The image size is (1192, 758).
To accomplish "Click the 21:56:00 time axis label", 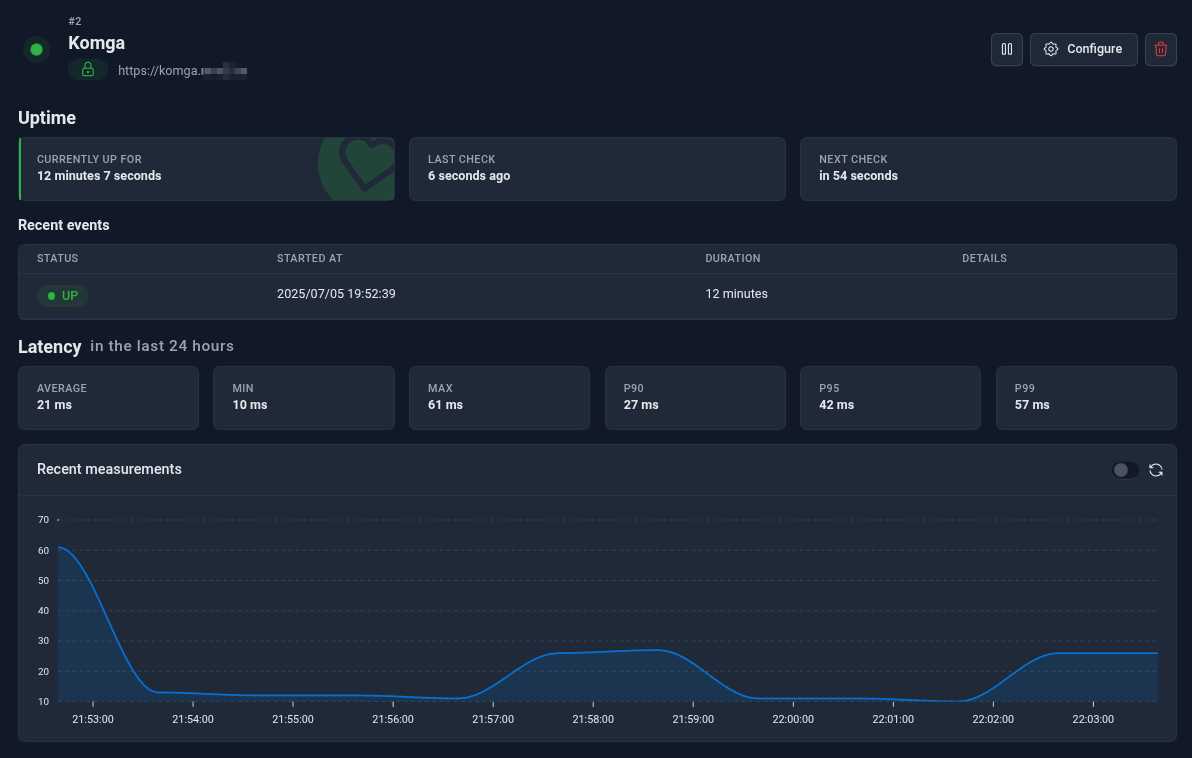I will 393,719.
